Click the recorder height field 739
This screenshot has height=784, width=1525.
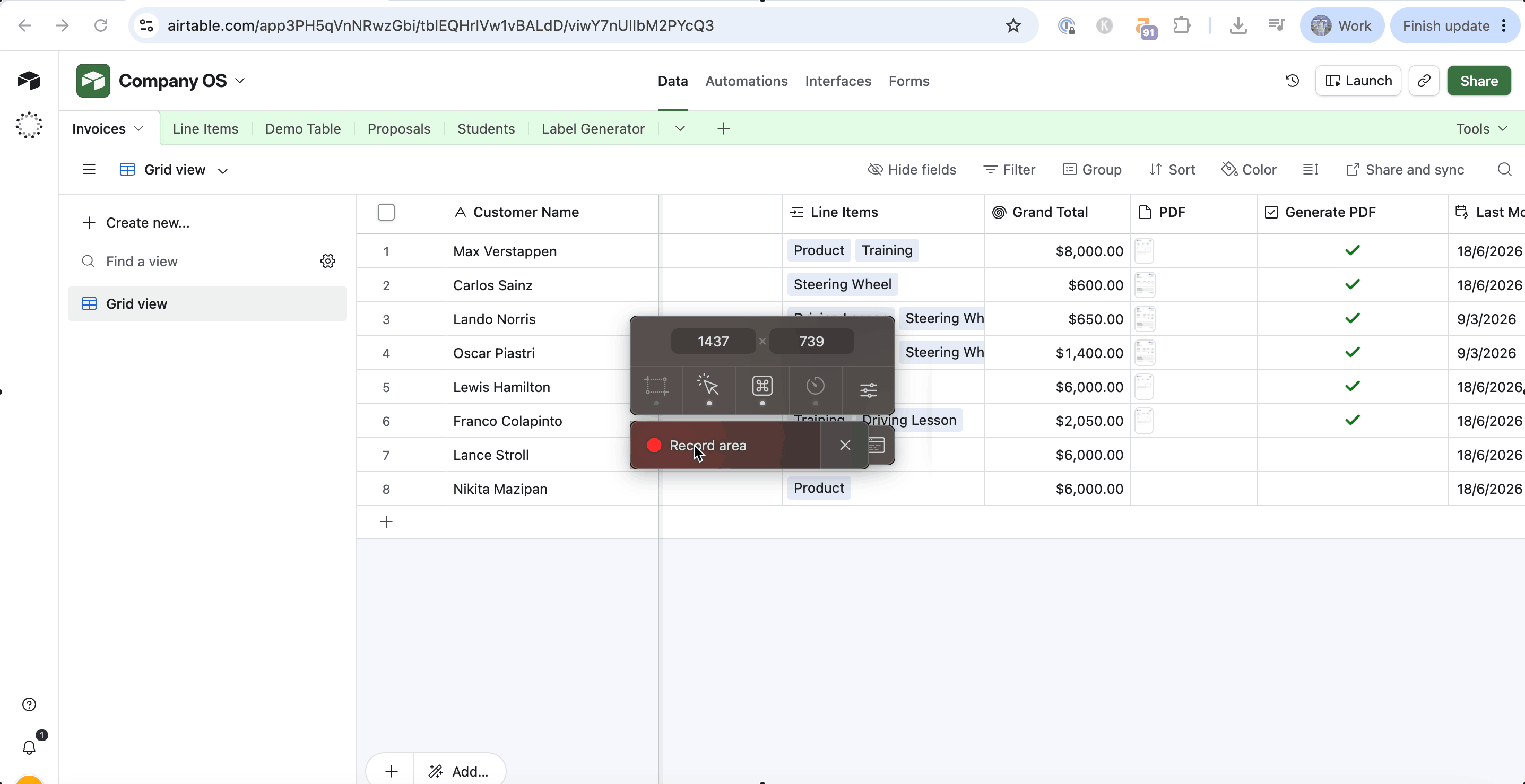[x=811, y=341]
